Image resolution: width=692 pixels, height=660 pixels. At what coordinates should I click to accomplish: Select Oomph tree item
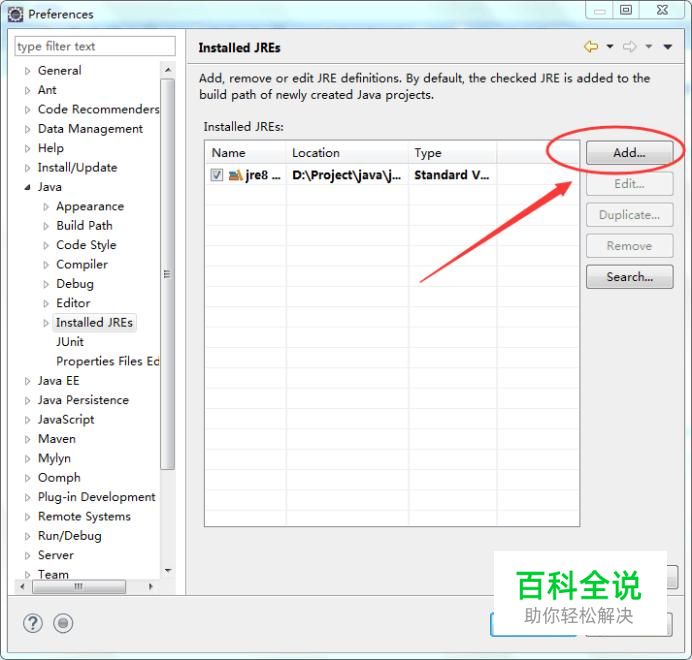[x=59, y=478]
